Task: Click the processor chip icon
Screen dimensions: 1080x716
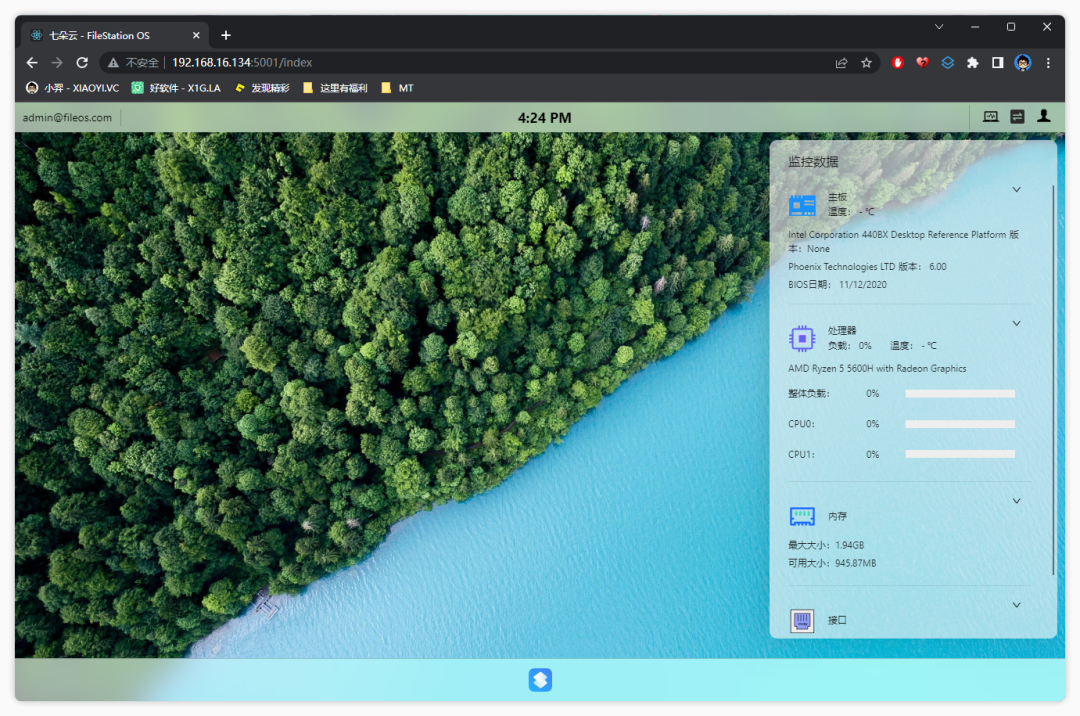Action: 802,338
